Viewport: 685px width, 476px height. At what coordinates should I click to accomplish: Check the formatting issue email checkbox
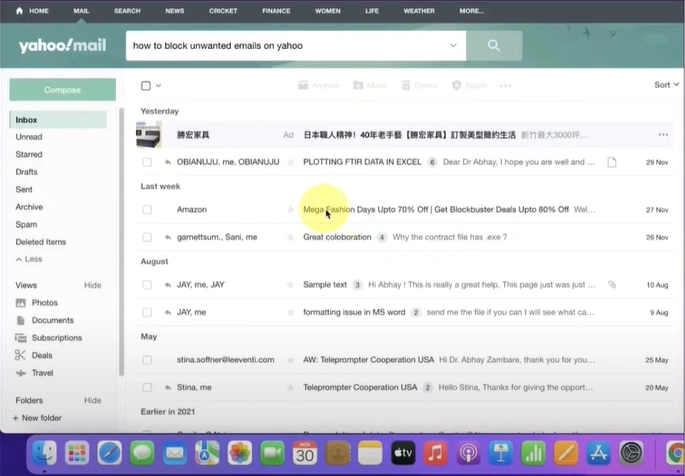(x=147, y=312)
